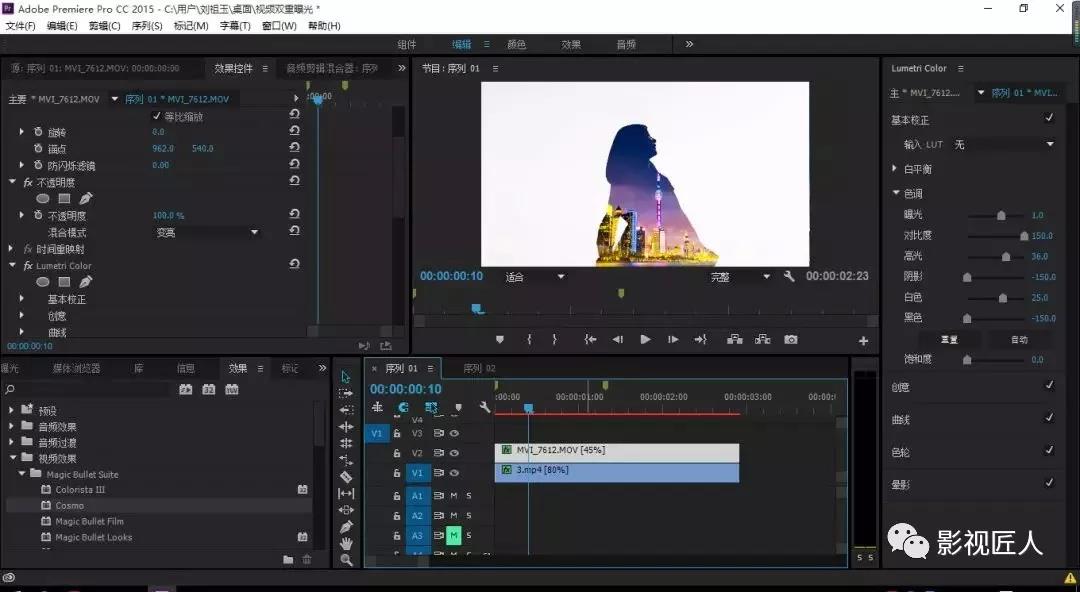
Task: Click the 自动 button in Lumetri Color
Action: pos(1018,340)
